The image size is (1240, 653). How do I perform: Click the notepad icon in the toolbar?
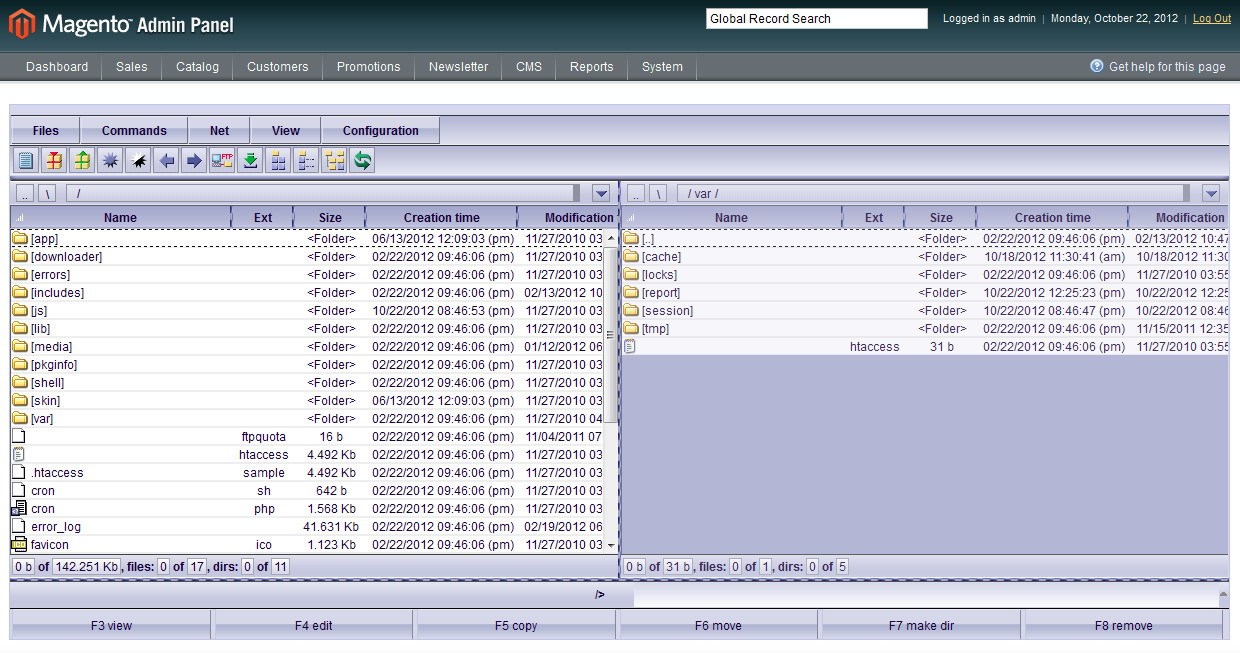point(26,161)
